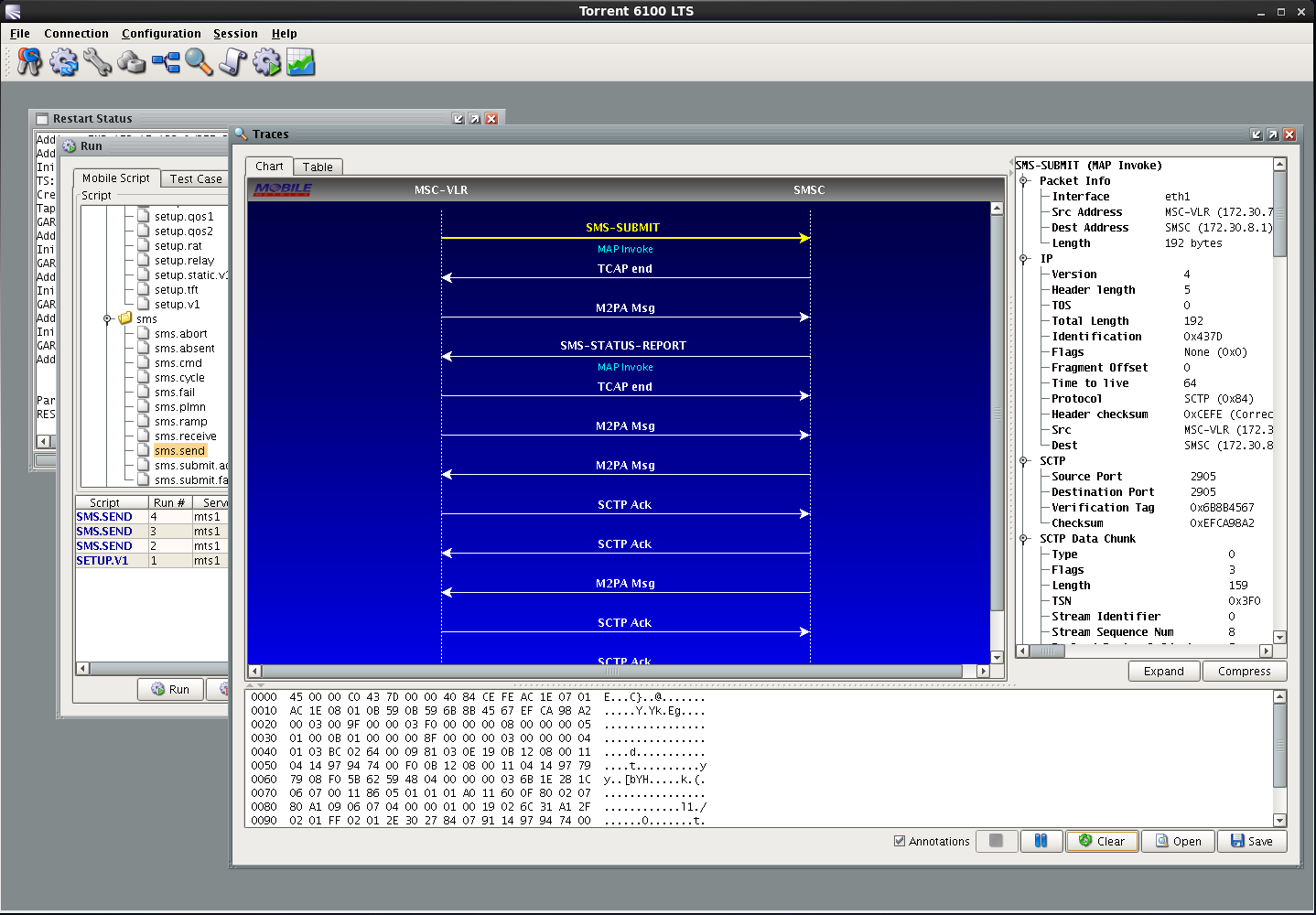Maximize the Traces internal window
The image size is (1316, 915).
pos(1272,135)
